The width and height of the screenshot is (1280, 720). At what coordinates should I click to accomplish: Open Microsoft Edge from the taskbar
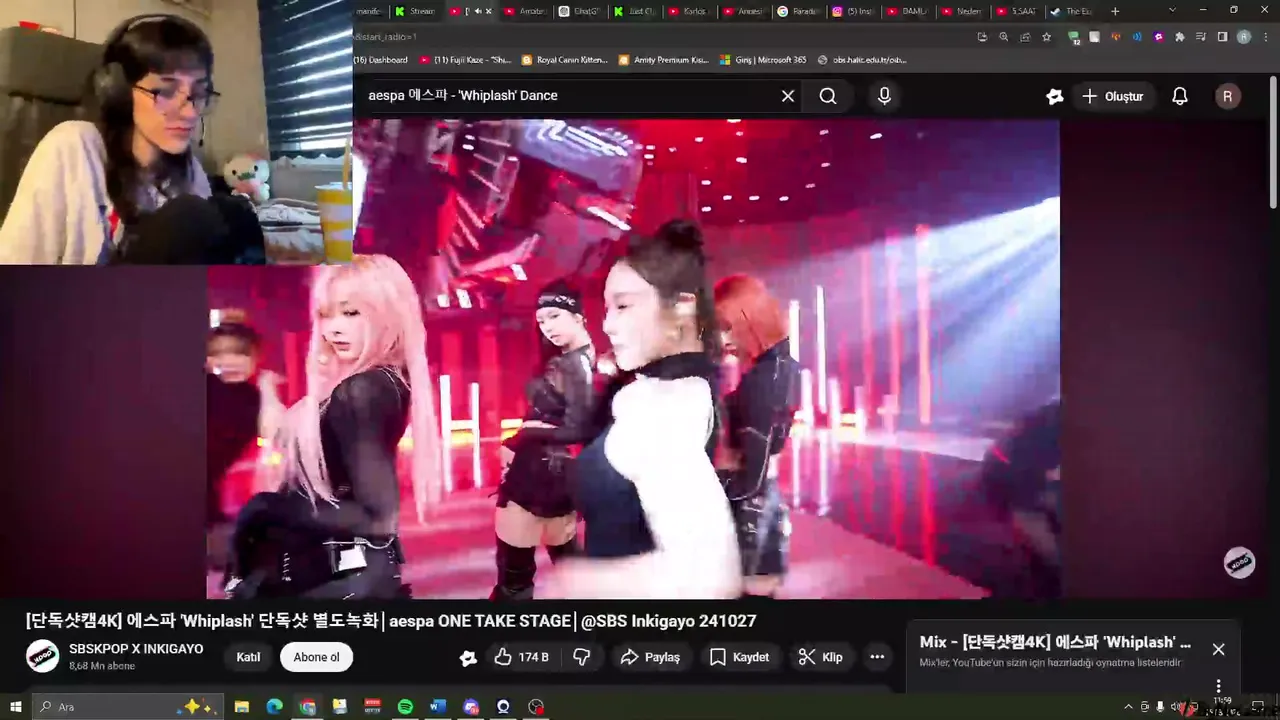coord(274,707)
